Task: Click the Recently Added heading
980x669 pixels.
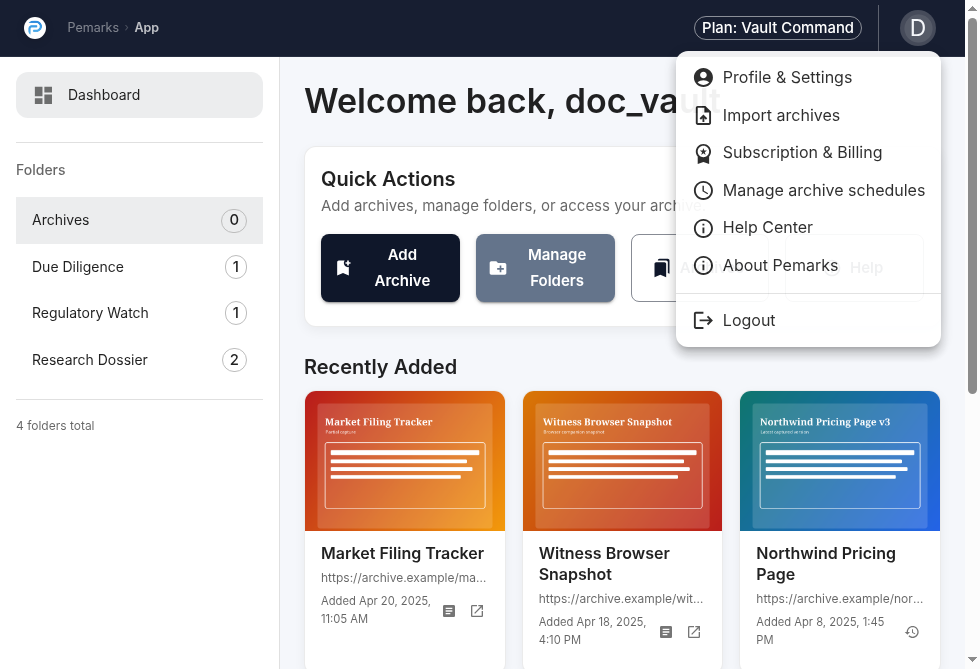Action: pyautogui.click(x=381, y=367)
